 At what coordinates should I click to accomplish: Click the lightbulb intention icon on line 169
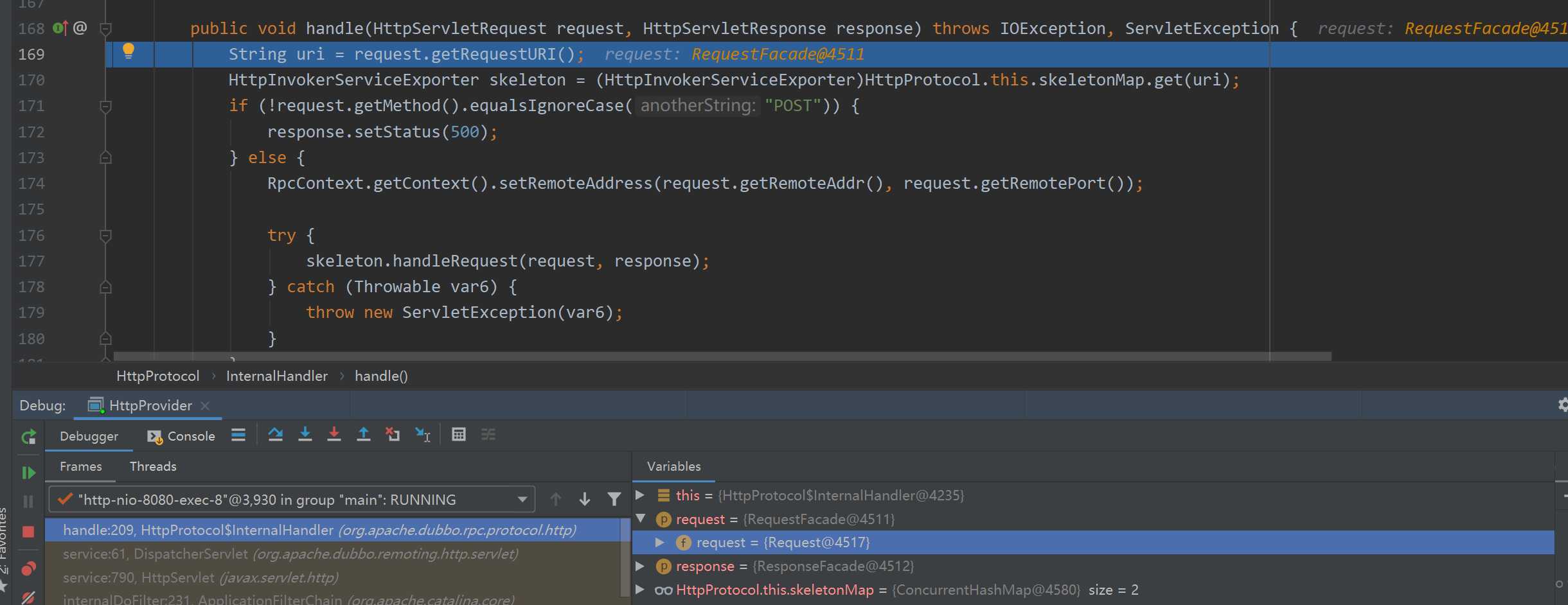pyautogui.click(x=129, y=51)
